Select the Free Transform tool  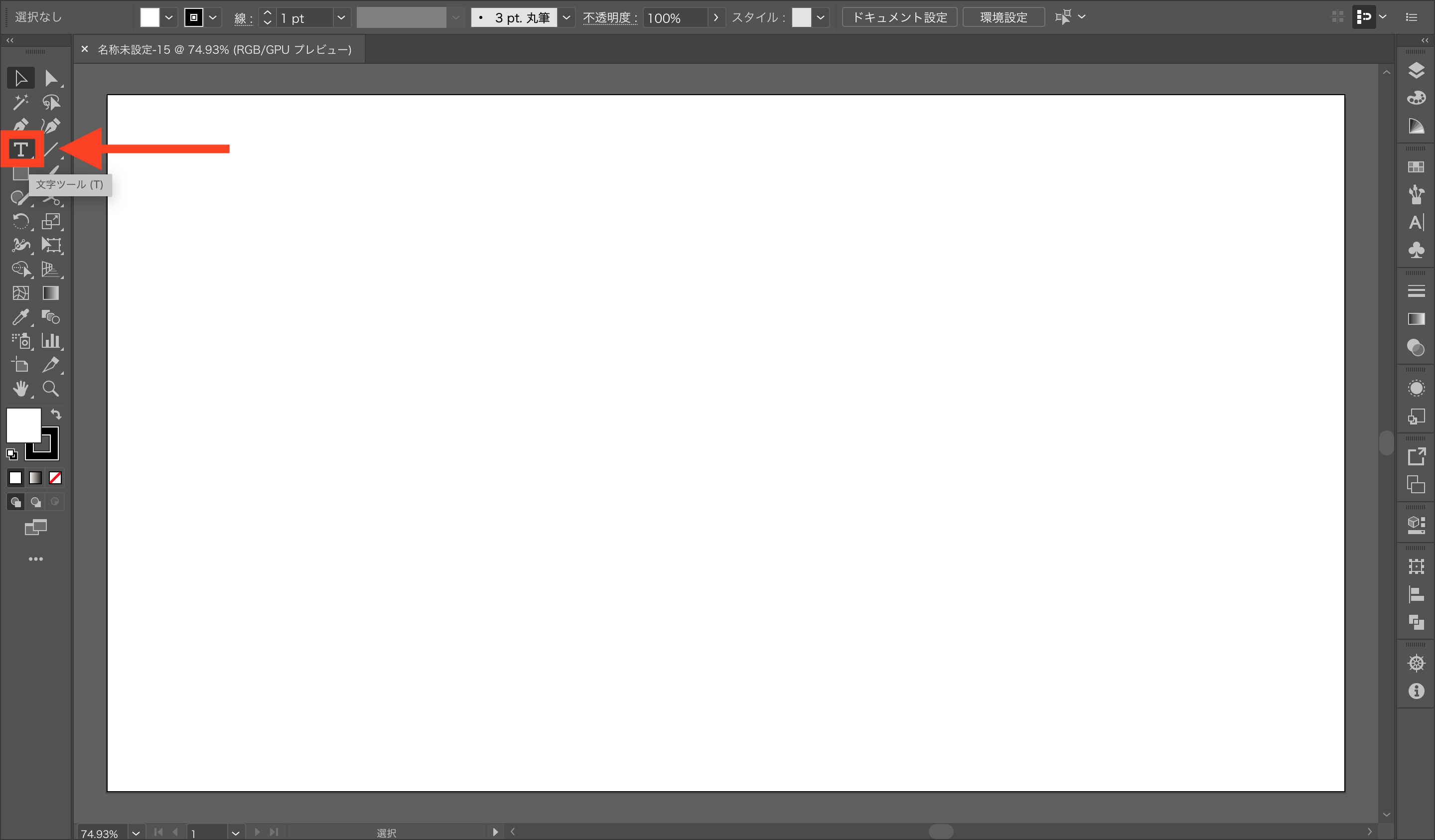pos(51,245)
